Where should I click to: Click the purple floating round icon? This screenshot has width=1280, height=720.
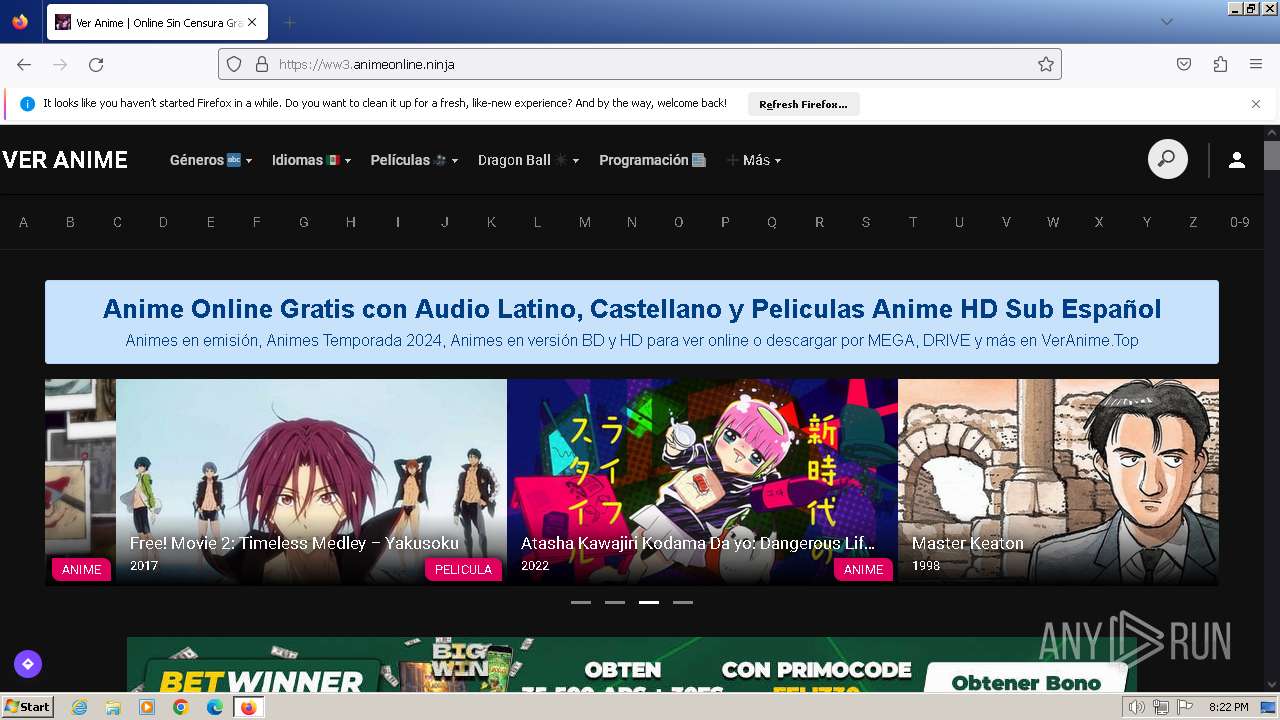(x=28, y=663)
